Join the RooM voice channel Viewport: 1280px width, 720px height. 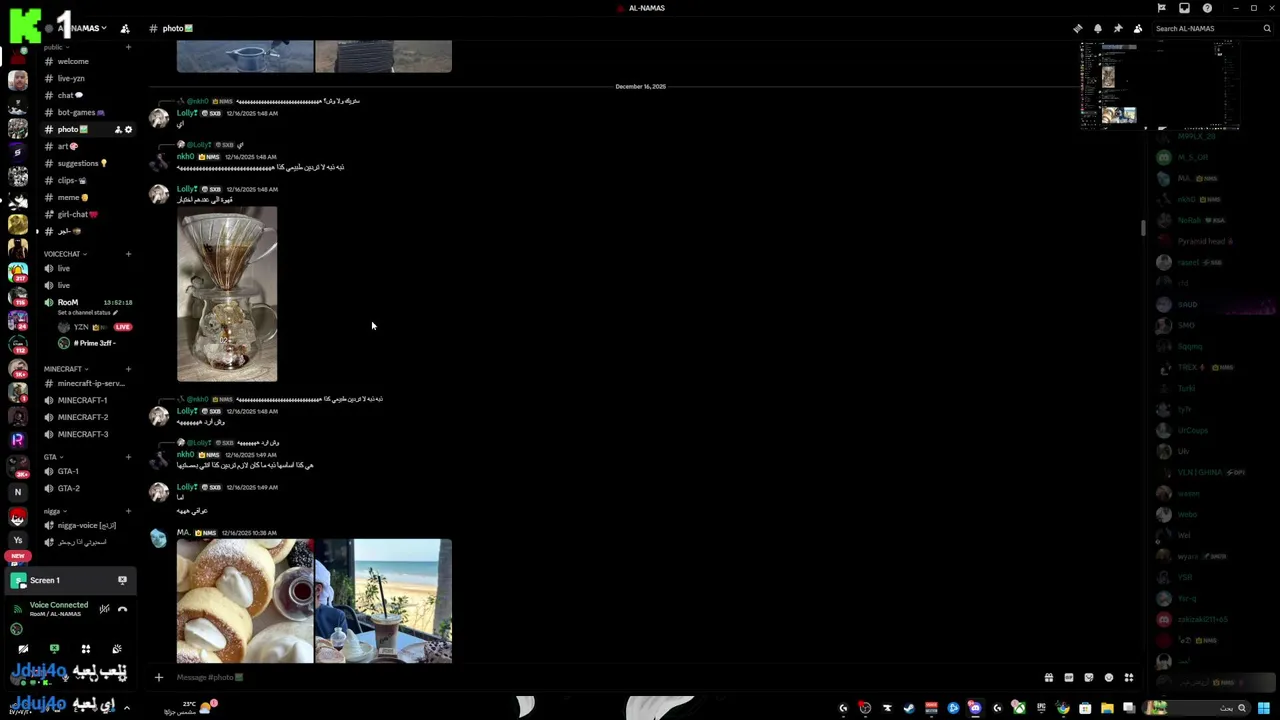pos(86,302)
